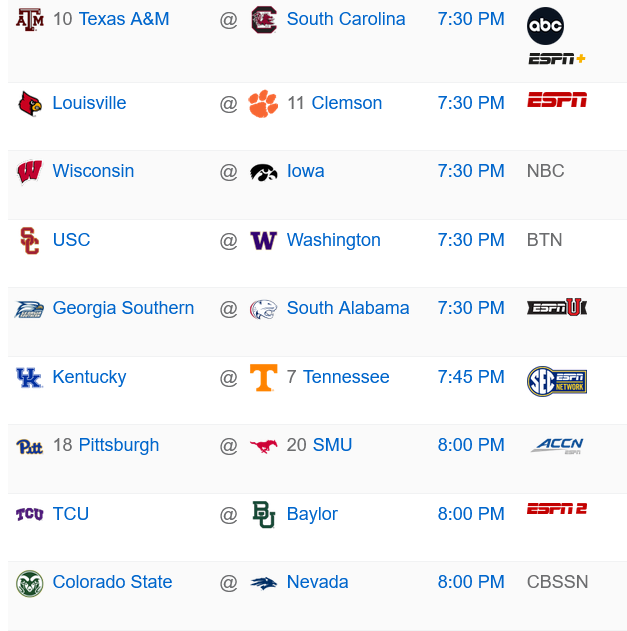Click the Colorado State Rams logo
Image resolution: width=627 pixels, height=631 pixels.
click(x=30, y=583)
